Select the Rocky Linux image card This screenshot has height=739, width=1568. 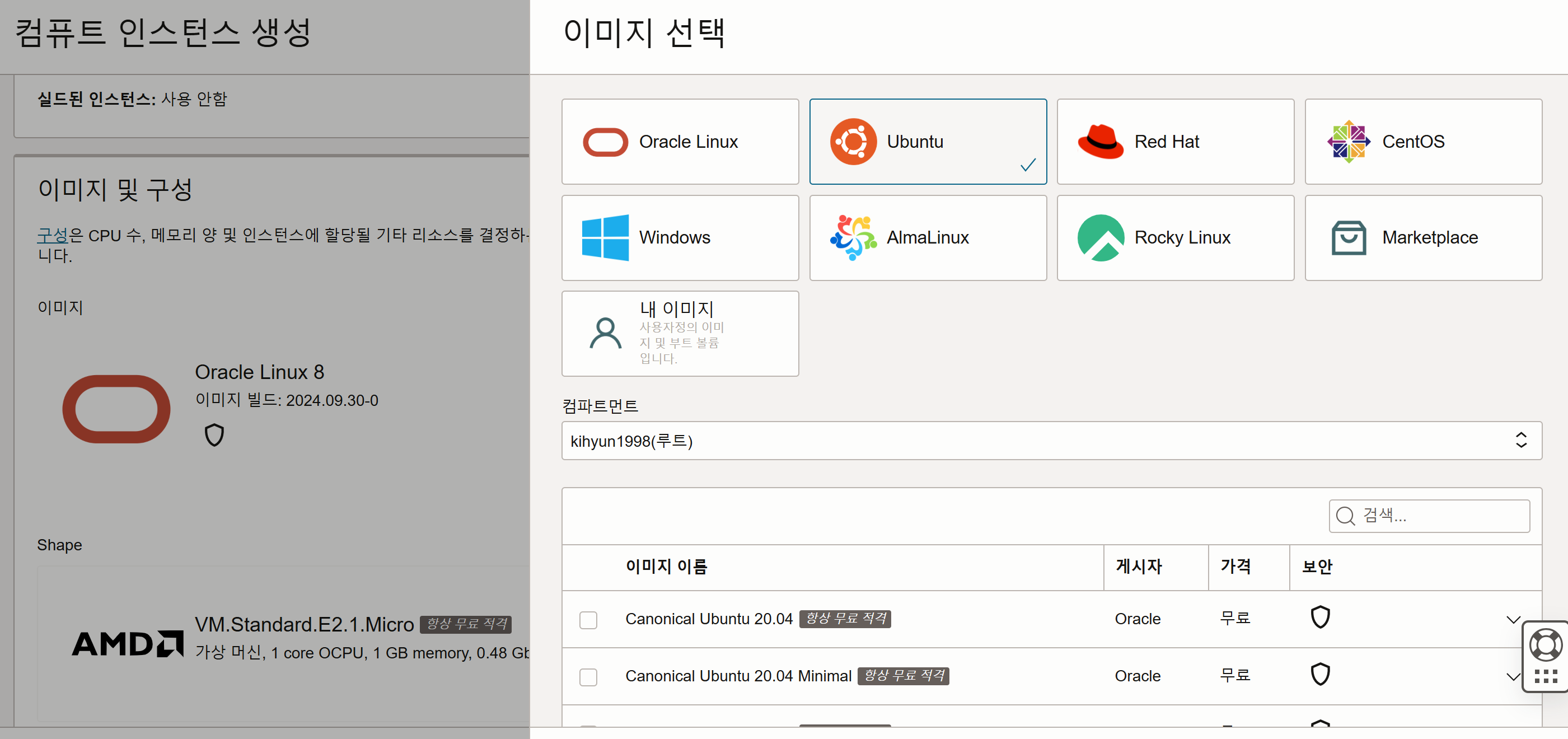[x=1176, y=237]
